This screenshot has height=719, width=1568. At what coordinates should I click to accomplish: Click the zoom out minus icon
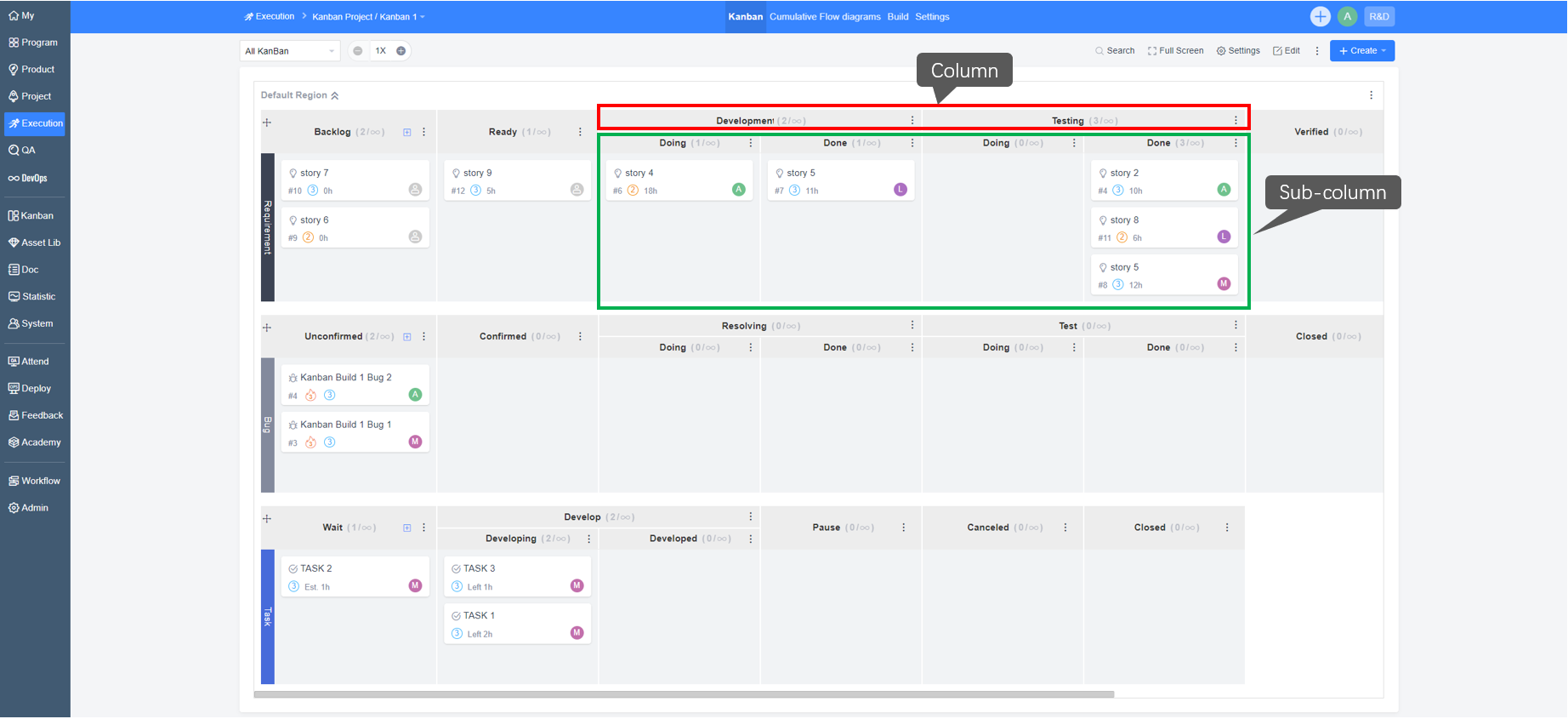click(358, 51)
